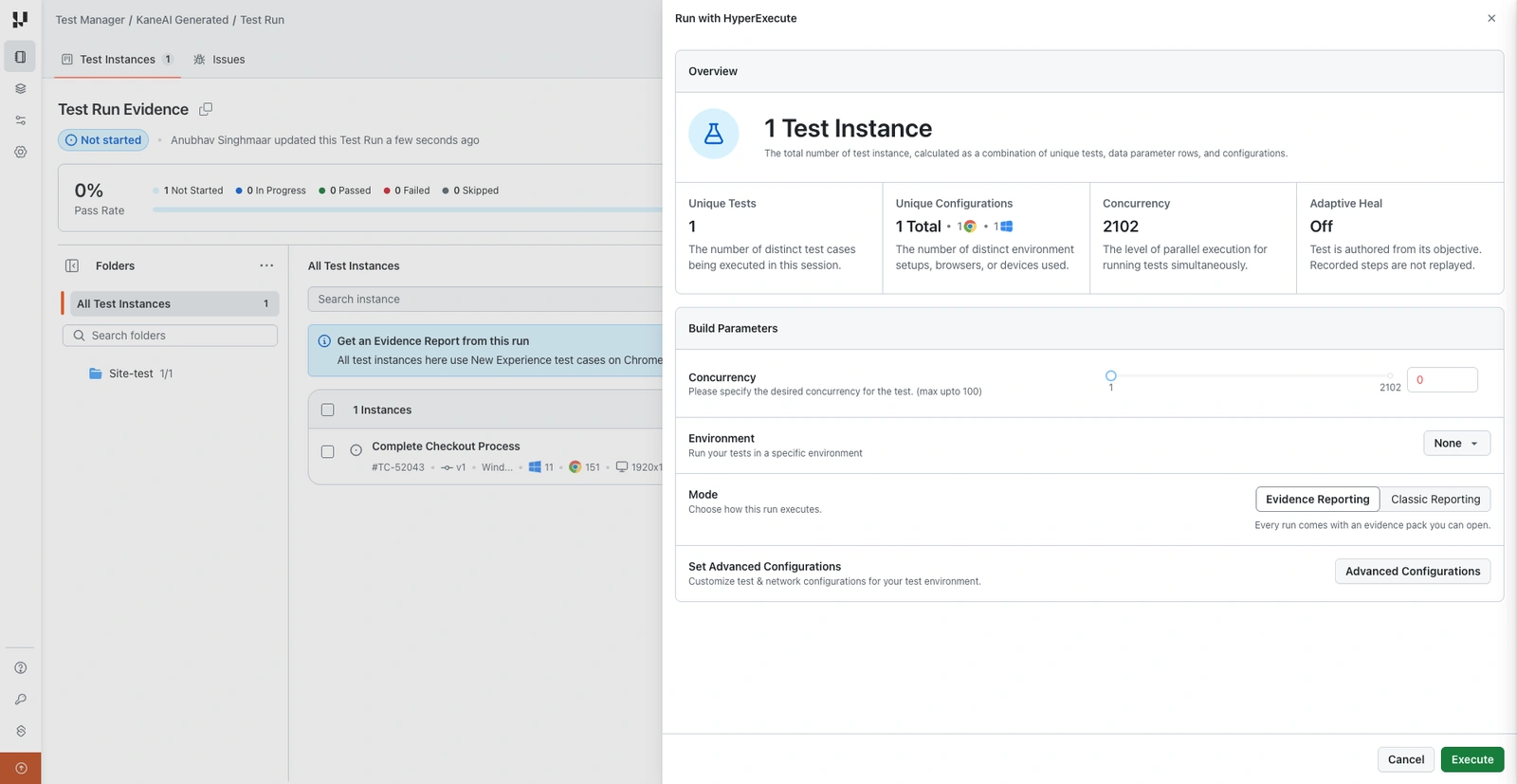Open the sliders configuration sidebar icon

[20, 120]
